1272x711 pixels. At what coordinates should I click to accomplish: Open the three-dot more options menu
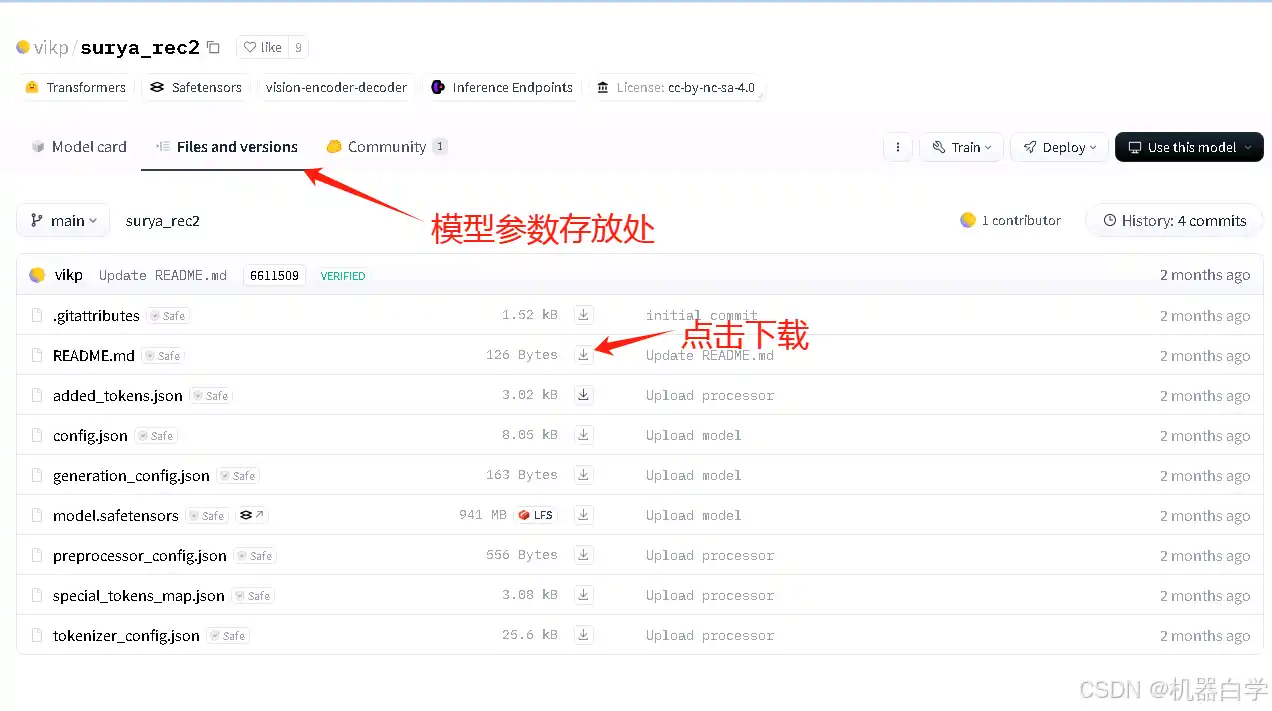tap(898, 147)
